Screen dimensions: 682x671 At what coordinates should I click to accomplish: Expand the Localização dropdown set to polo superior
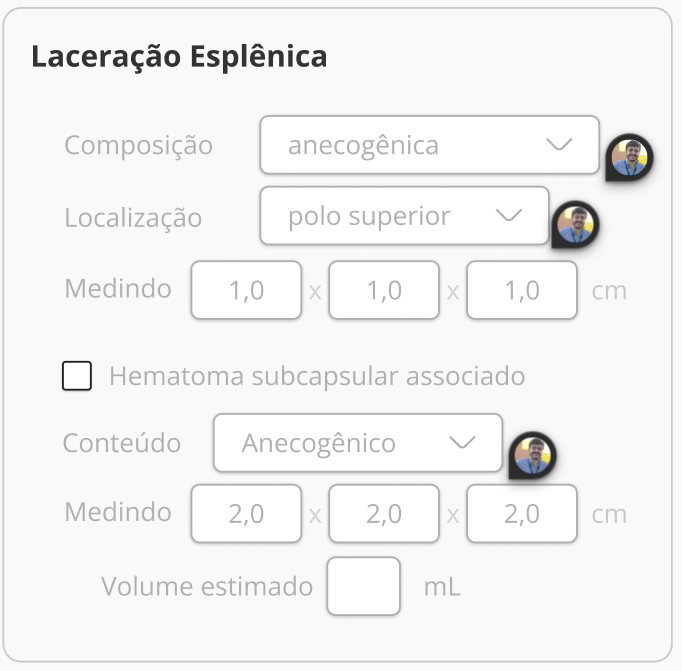[x=404, y=216]
